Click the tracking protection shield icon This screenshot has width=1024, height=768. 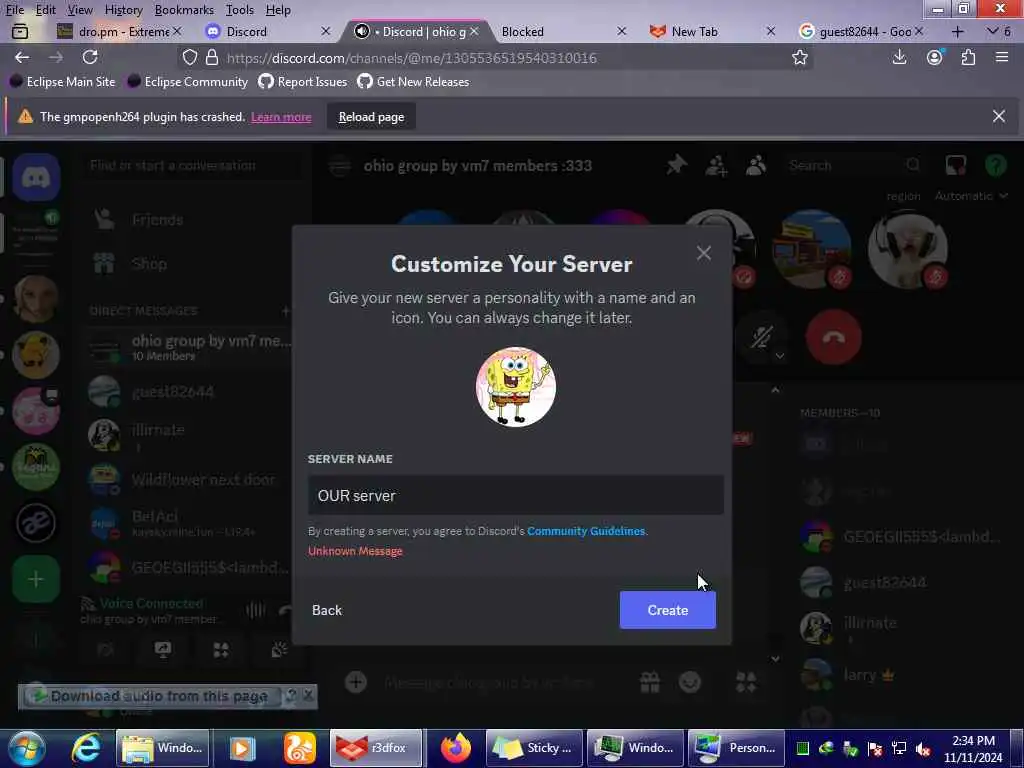pos(189,57)
